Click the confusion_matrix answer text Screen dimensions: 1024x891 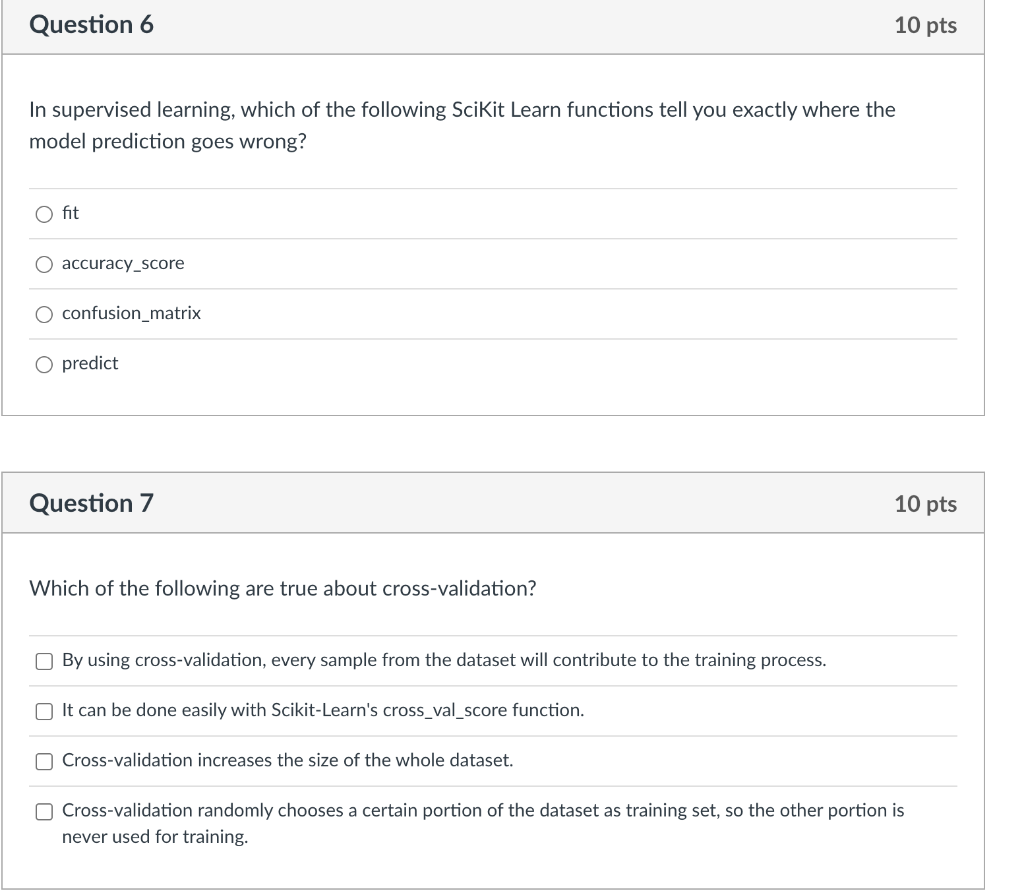pyautogui.click(x=131, y=314)
